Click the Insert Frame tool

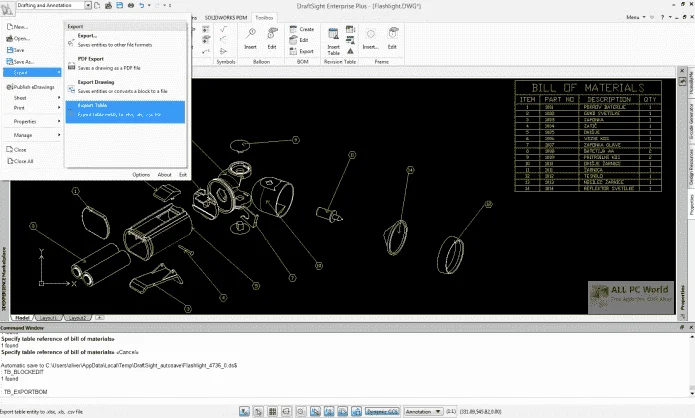click(x=371, y=38)
